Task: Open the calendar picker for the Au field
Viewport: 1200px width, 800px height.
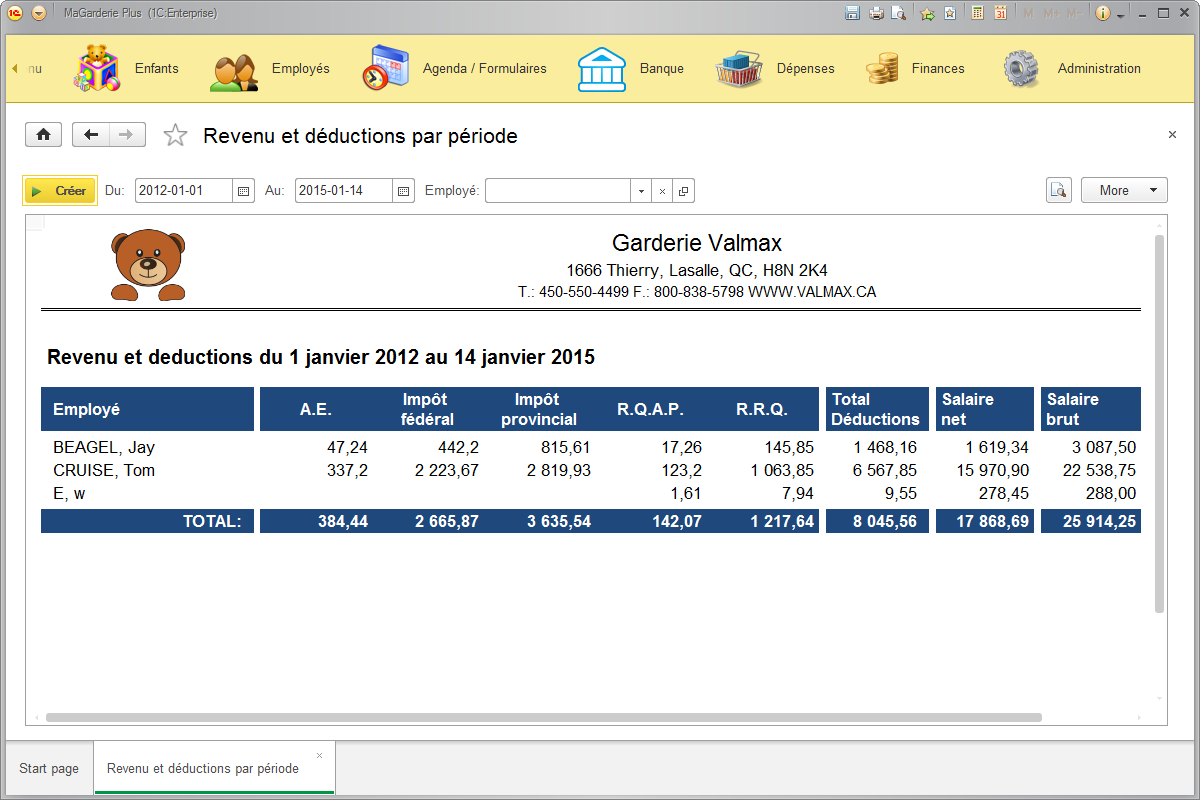Action: click(403, 190)
